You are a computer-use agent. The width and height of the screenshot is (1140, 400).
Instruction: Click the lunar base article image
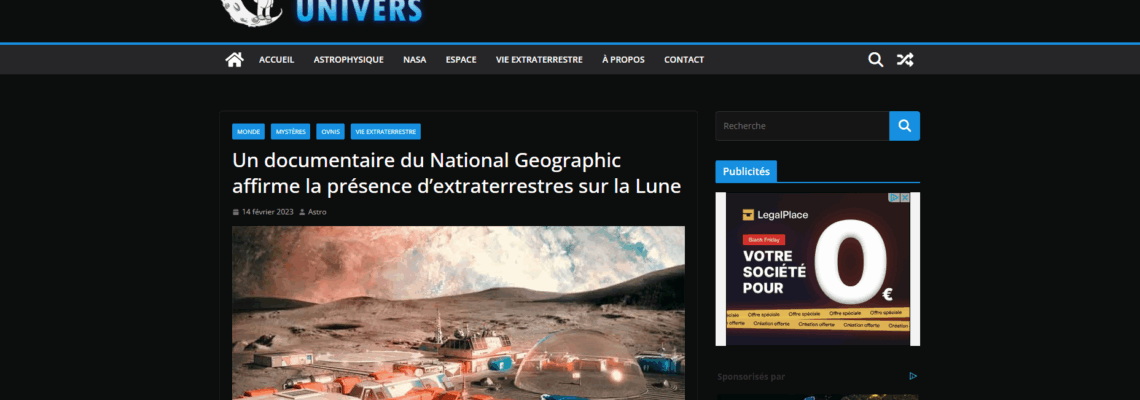(458, 313)
